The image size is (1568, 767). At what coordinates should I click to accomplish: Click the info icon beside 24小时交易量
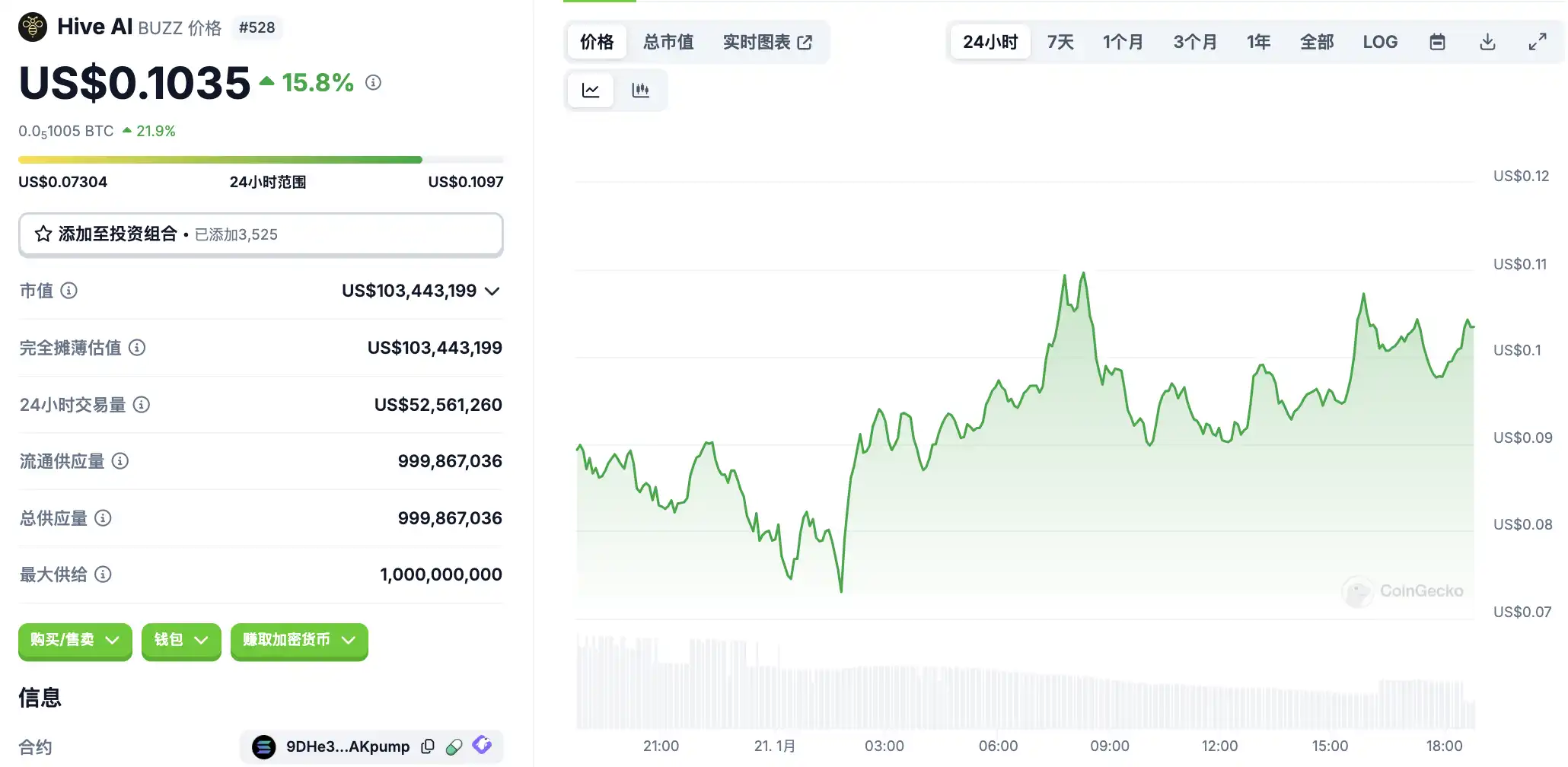pyautogui.click(x=142, y=405)
